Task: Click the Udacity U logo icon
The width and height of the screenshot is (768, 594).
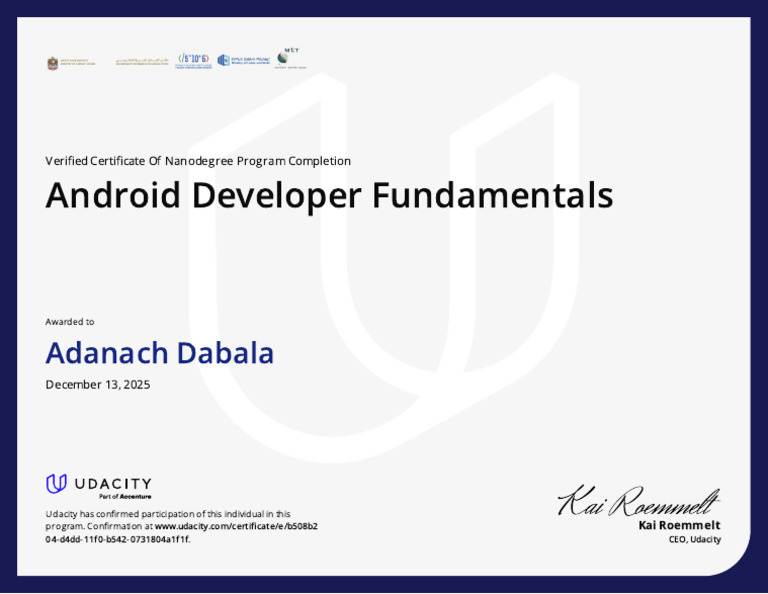Action: (x=56, y=484)
